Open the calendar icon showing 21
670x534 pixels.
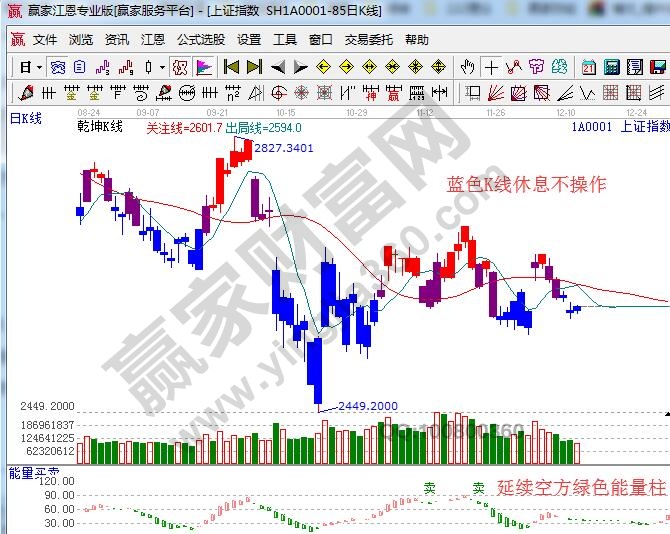click(588, 67)
